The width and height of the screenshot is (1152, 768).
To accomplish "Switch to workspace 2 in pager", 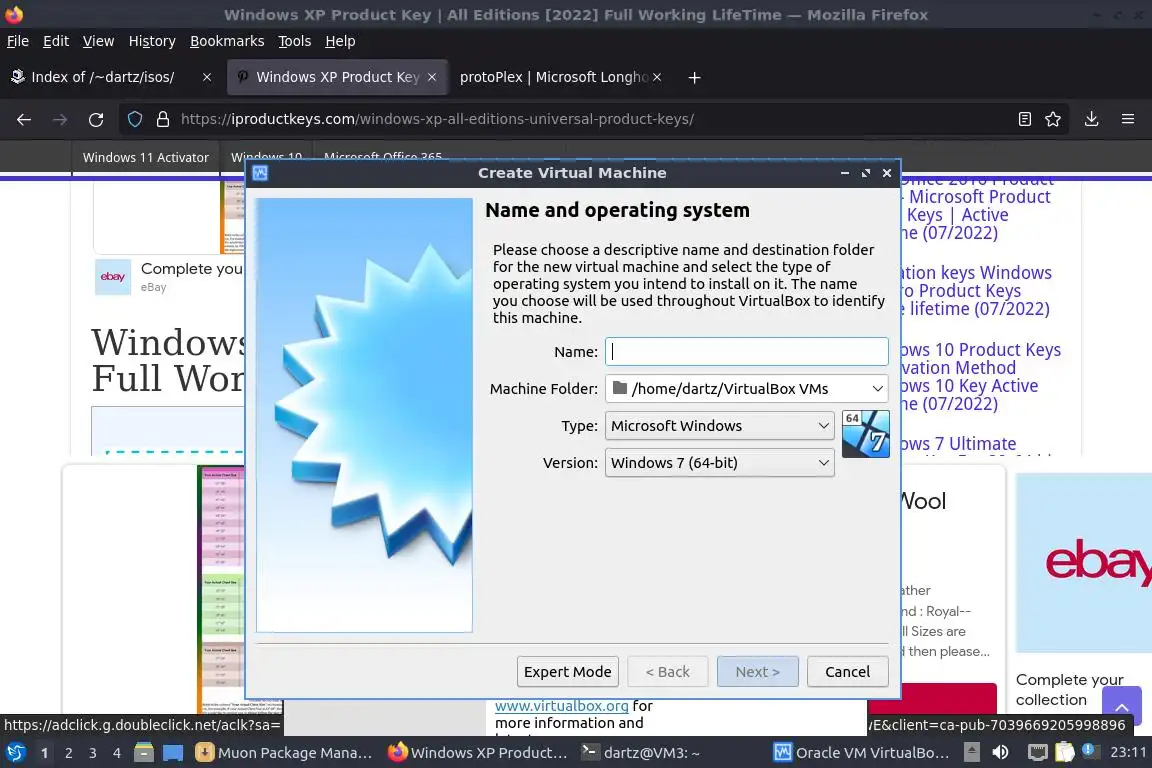I will coord(68,753).
